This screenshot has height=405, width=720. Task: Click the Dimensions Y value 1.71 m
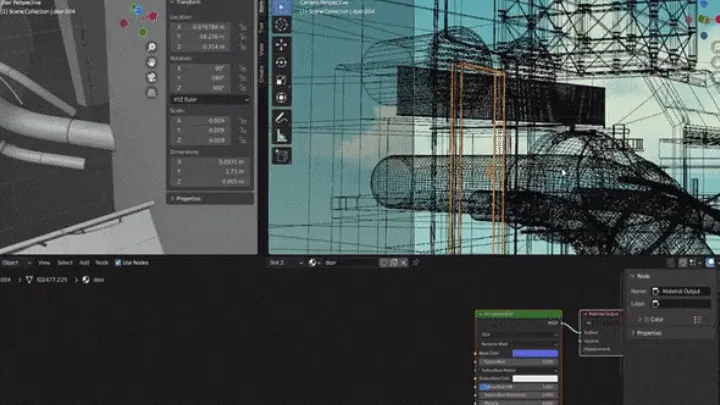(x=210, y=172)
